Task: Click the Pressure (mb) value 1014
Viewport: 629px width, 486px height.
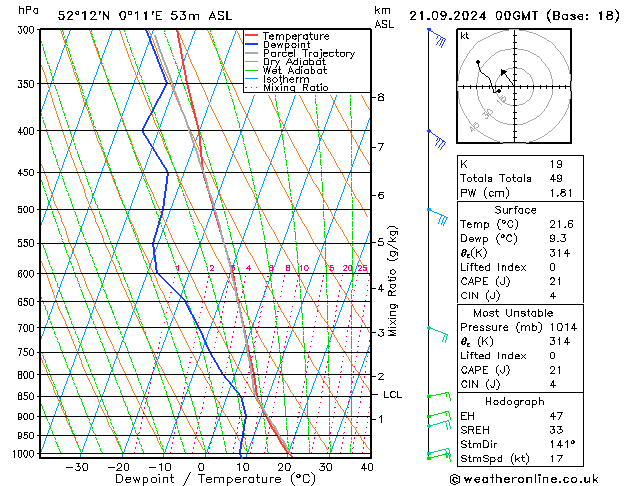Action: click(x=563, y=327)
